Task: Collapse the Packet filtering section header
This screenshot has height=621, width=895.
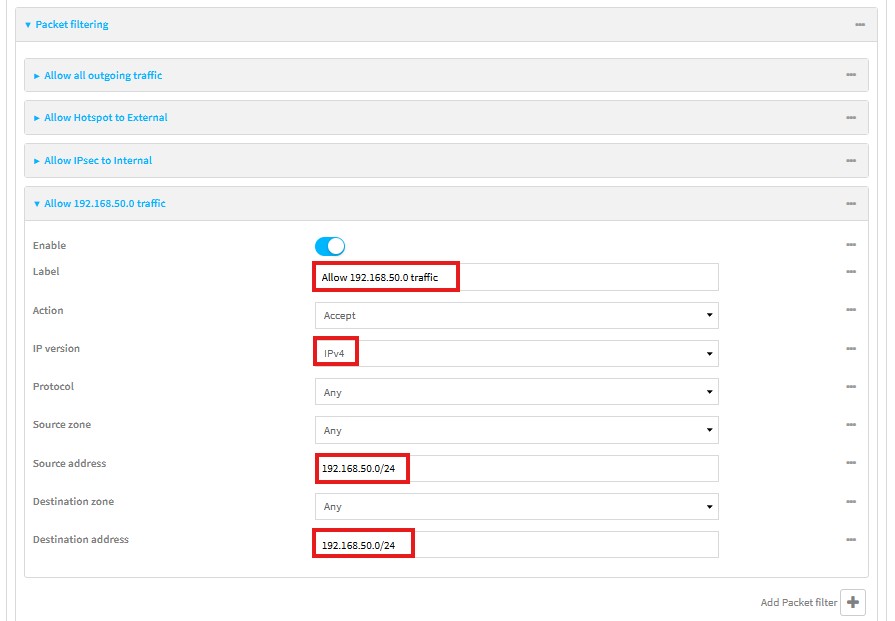Action: 72,25
